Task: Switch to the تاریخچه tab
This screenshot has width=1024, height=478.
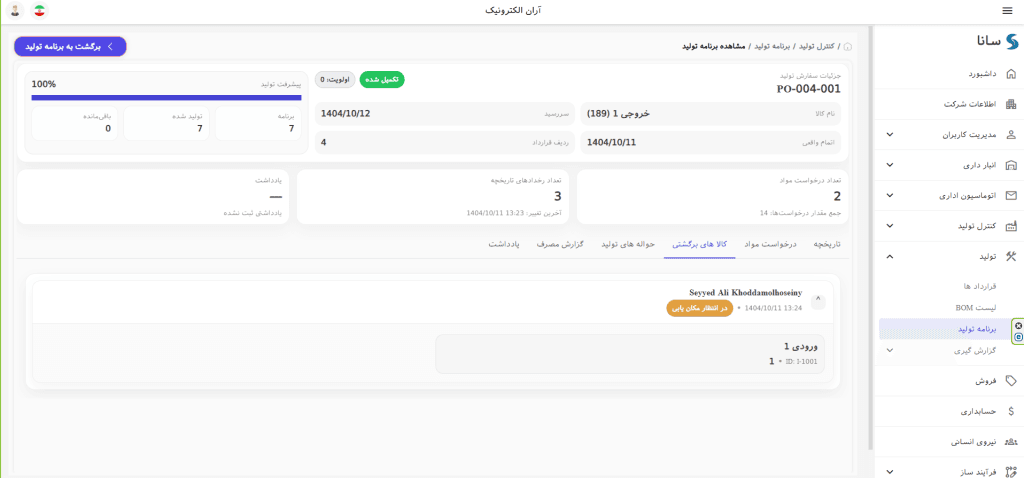Action: 827,245
